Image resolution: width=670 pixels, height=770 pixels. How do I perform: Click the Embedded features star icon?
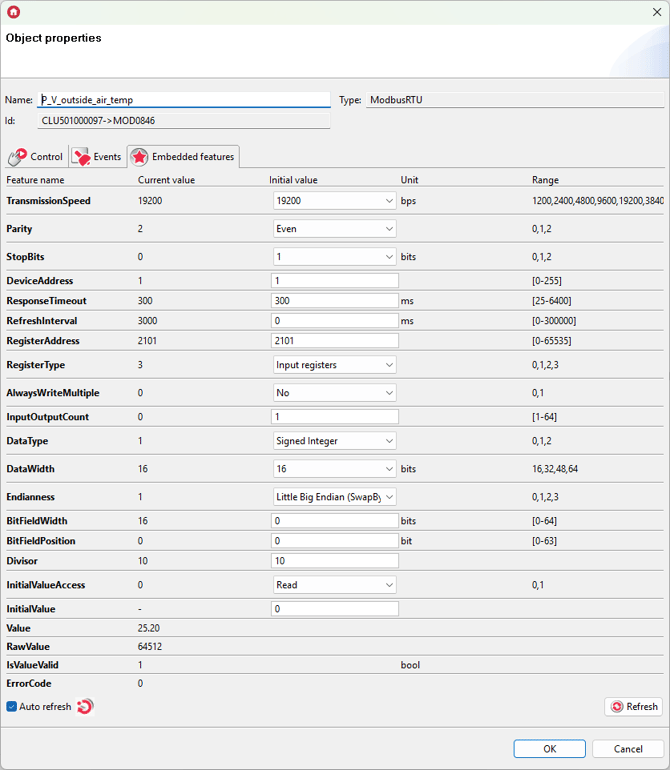138,157
